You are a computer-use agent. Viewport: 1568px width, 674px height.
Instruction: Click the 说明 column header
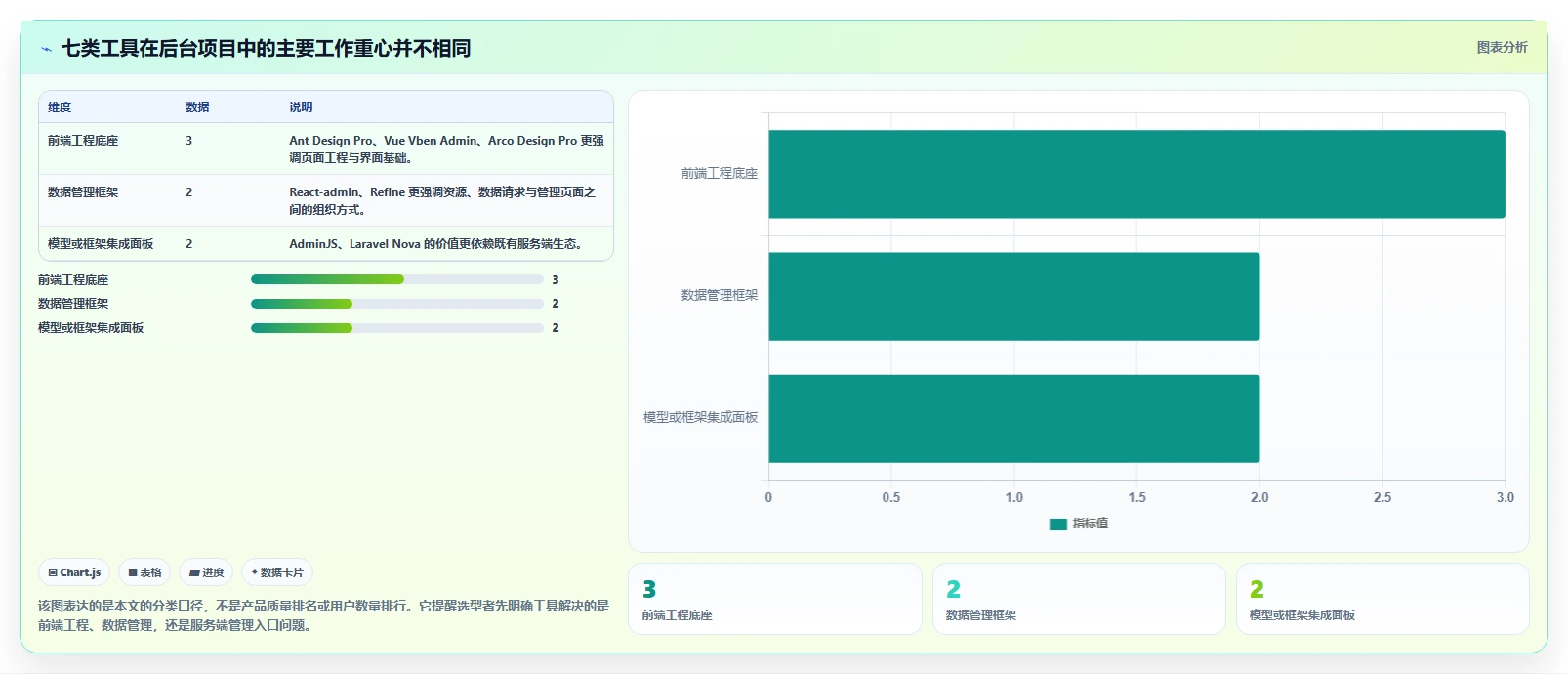pos(301,107)
